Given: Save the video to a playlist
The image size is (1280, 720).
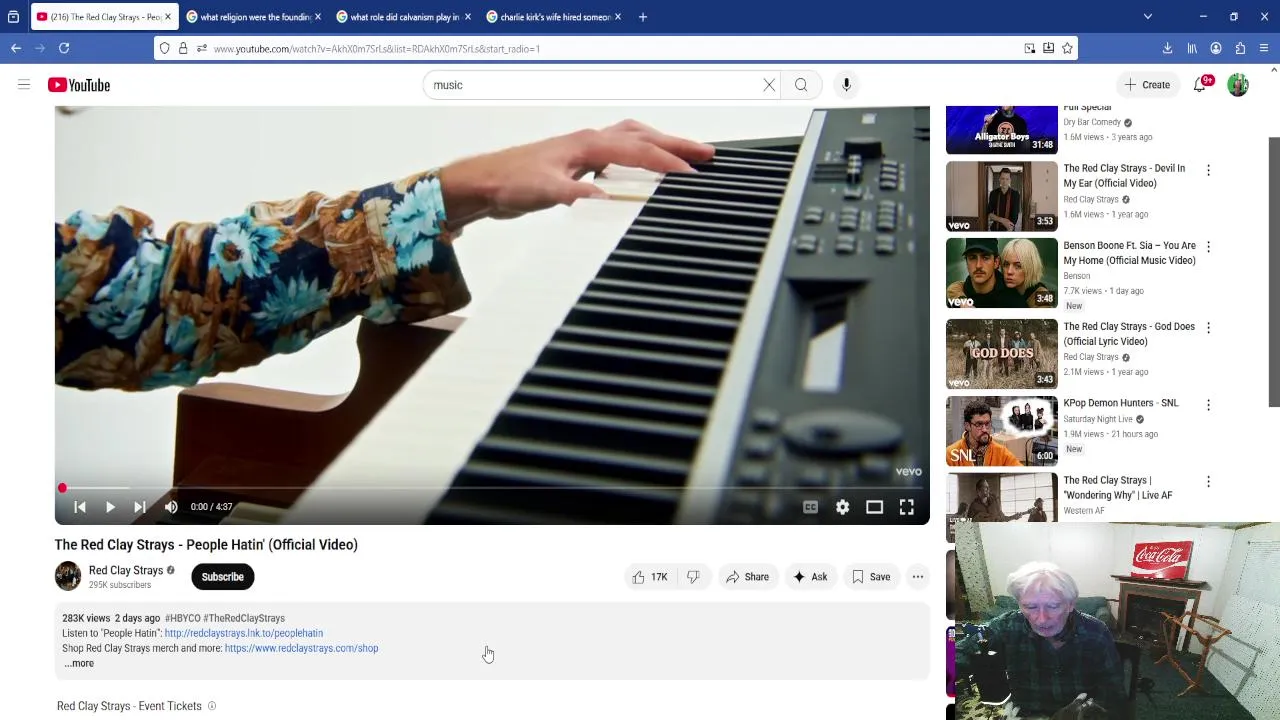Looking at the screenshot, I should pos(871,577).
